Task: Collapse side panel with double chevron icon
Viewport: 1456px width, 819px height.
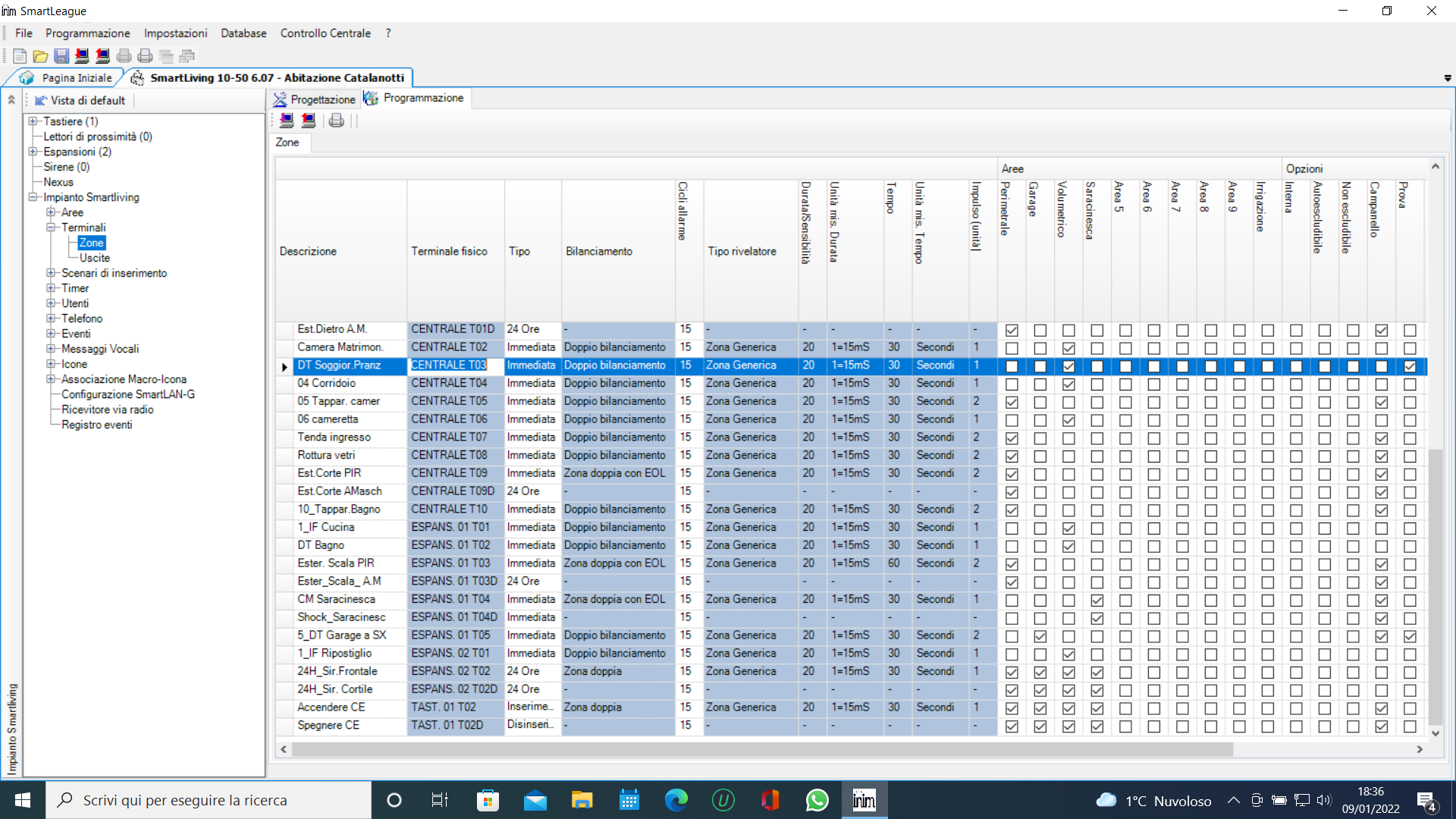Action: (11, 100)
